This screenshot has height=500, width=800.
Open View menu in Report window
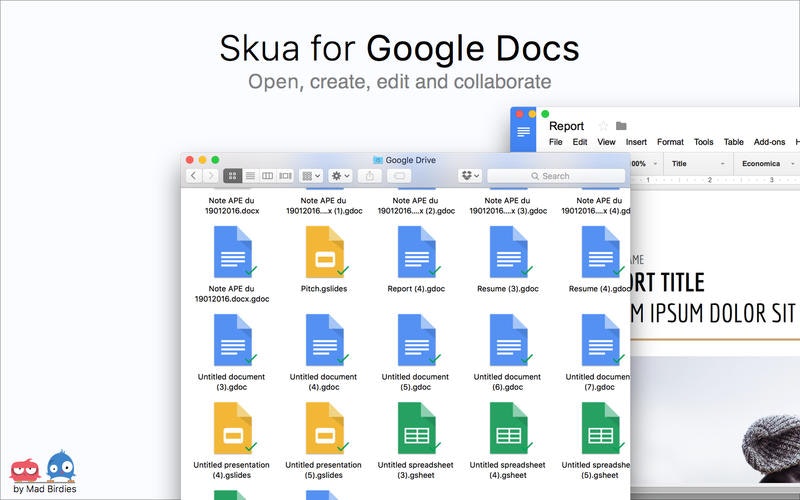(606, 142)
